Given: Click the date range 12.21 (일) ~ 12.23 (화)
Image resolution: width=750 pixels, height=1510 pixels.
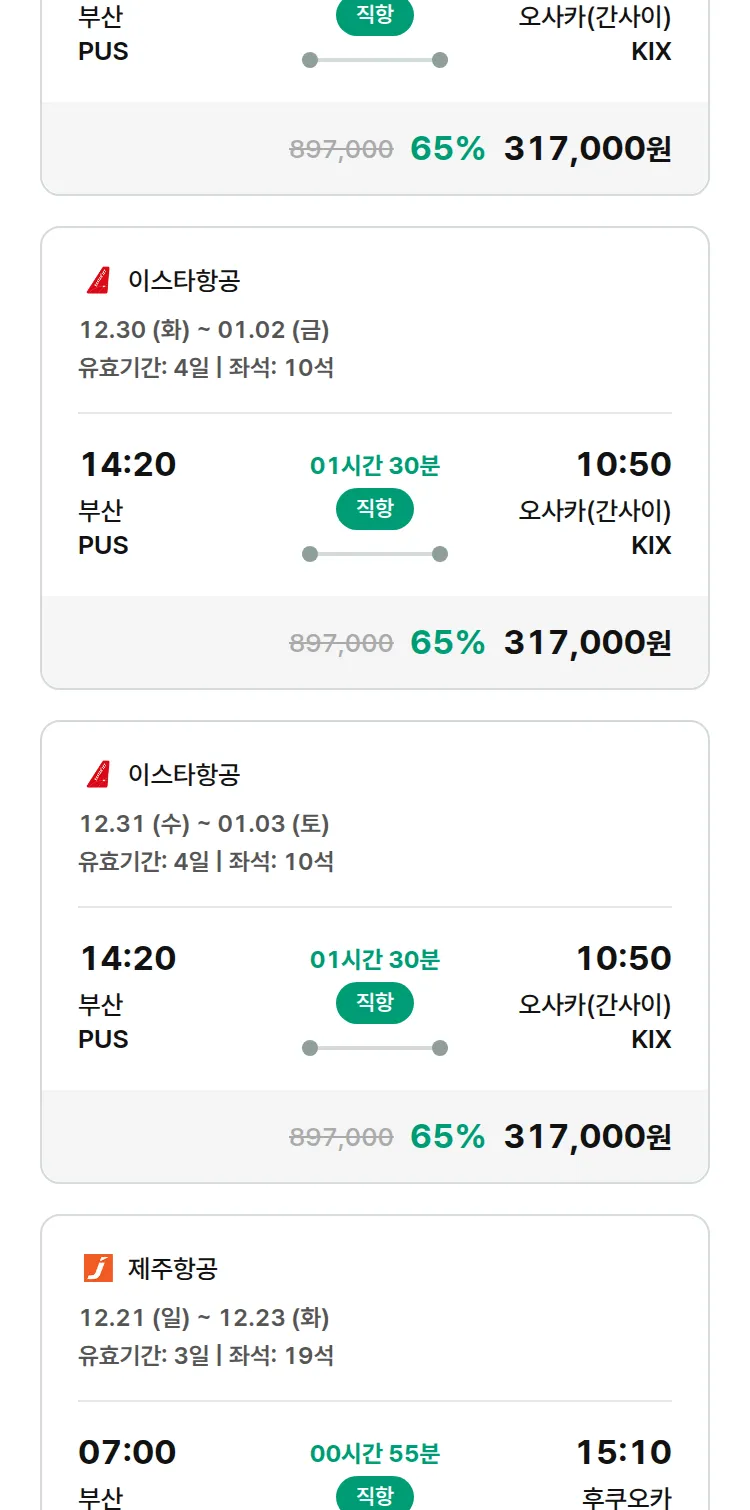Looking at the screenshot, I should tap(204, 1318).
